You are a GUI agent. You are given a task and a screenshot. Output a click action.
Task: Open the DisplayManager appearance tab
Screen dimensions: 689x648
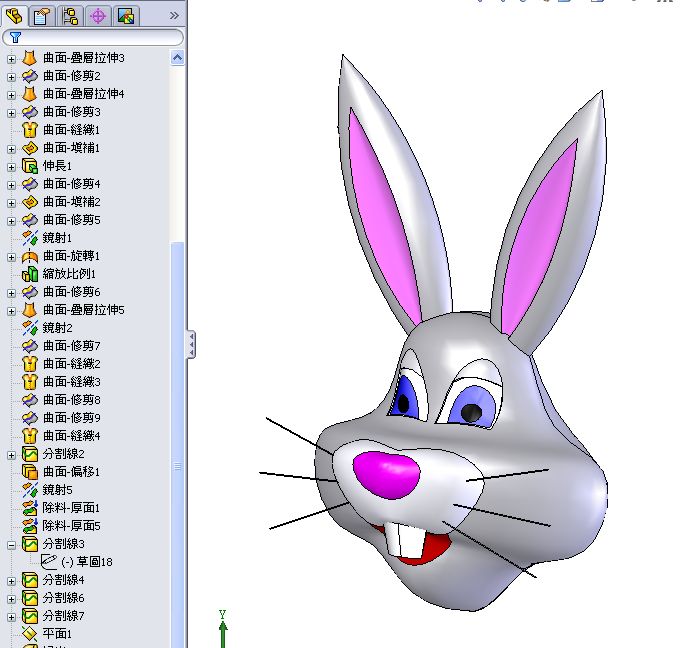click(126, 16)
